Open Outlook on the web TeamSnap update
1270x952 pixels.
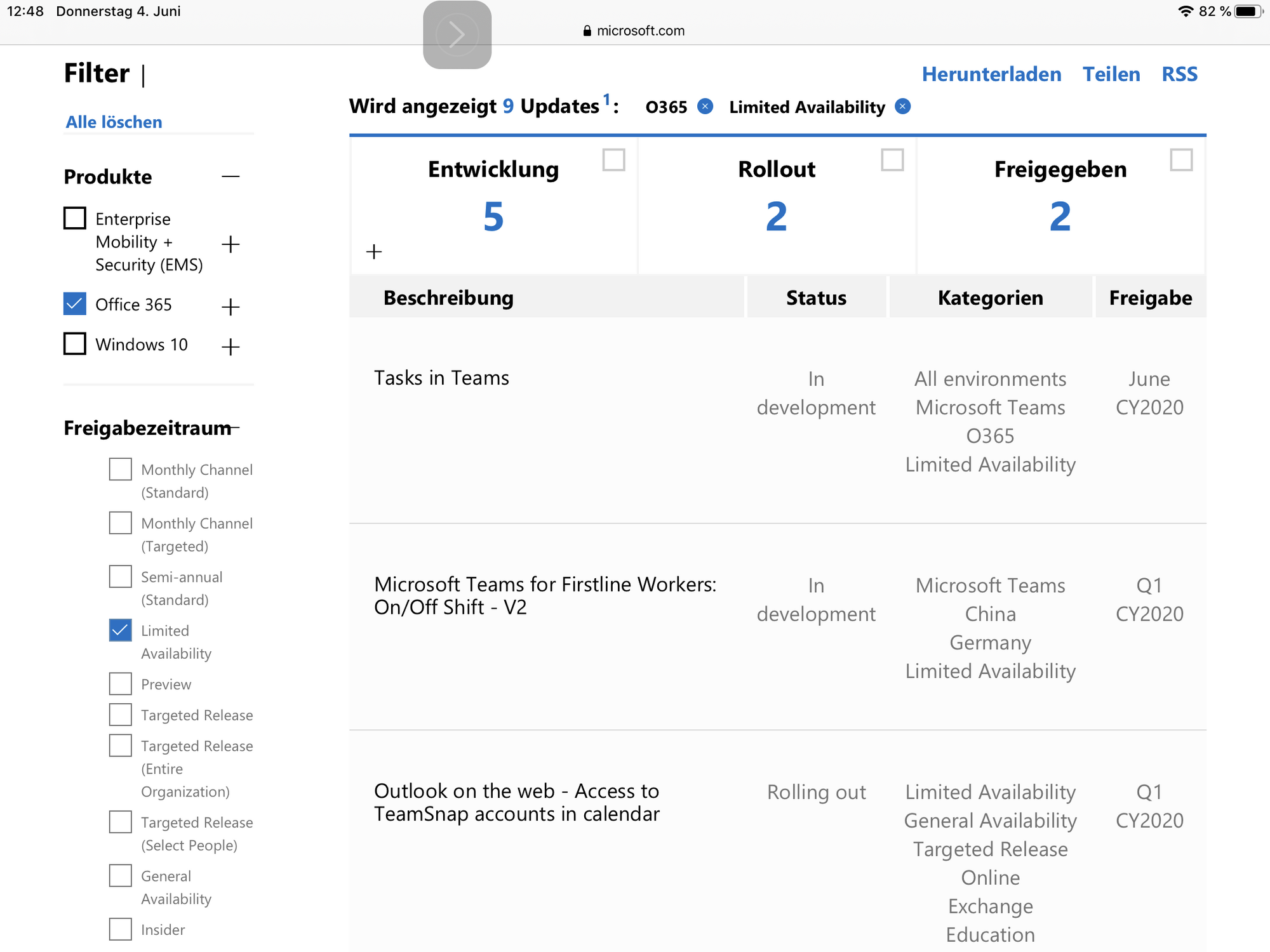[517, 802]
